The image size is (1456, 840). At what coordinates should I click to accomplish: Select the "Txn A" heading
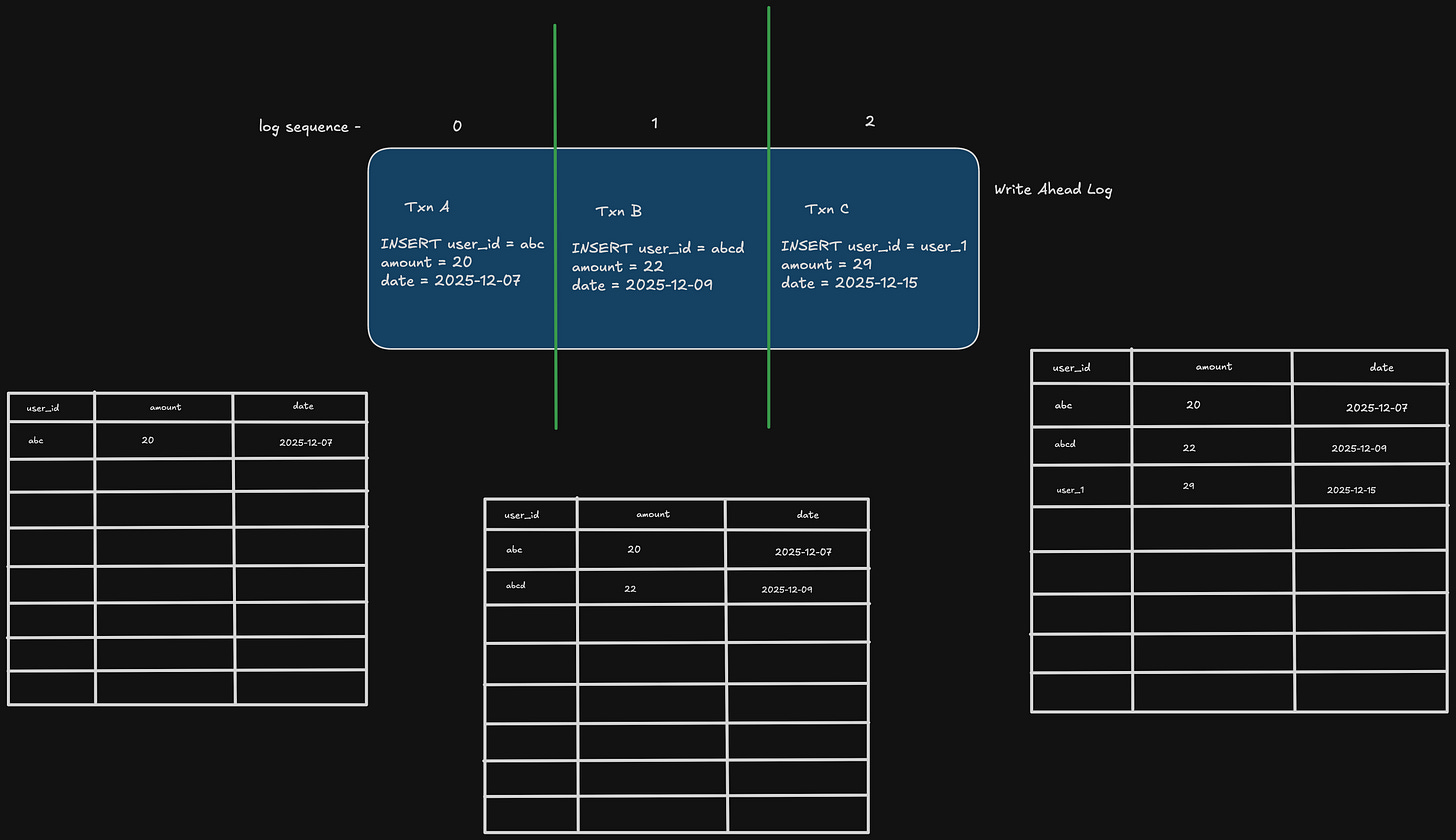[427, 207]
